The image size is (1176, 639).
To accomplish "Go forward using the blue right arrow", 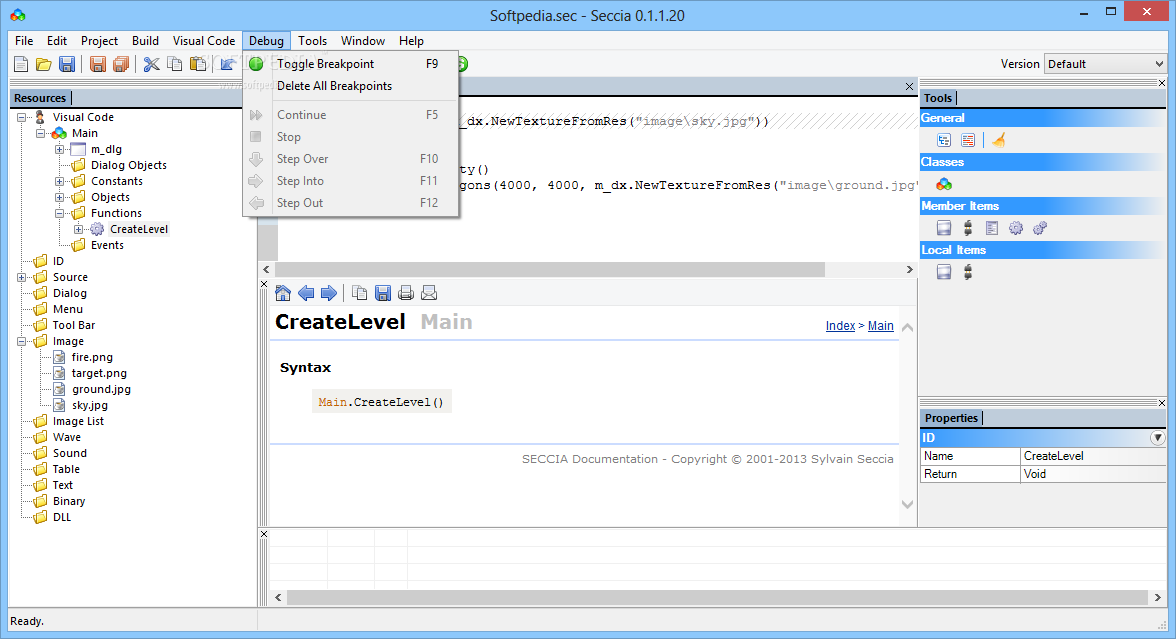I will [x=328, y=293].
